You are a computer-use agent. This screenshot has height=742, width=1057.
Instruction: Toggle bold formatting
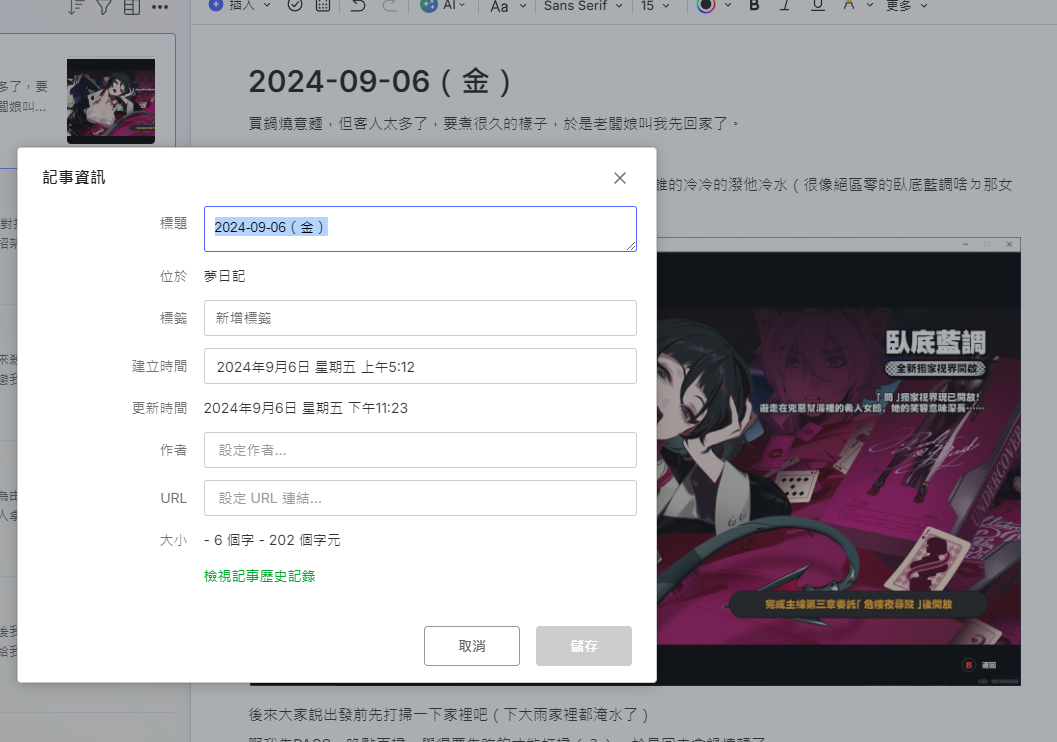pyautogui.click(x=754, y=5)
